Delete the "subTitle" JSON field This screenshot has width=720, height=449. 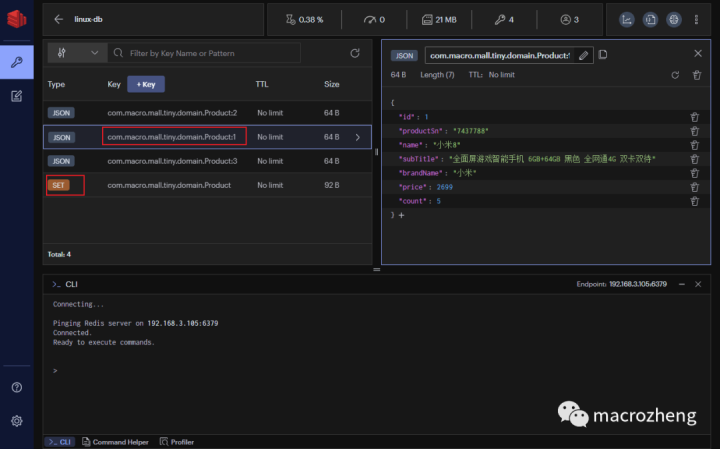(694, 159)
